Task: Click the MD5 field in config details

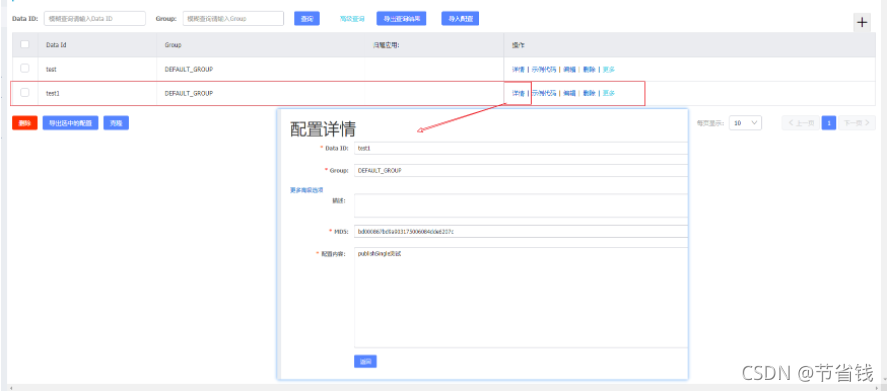Action: (520, 231)
